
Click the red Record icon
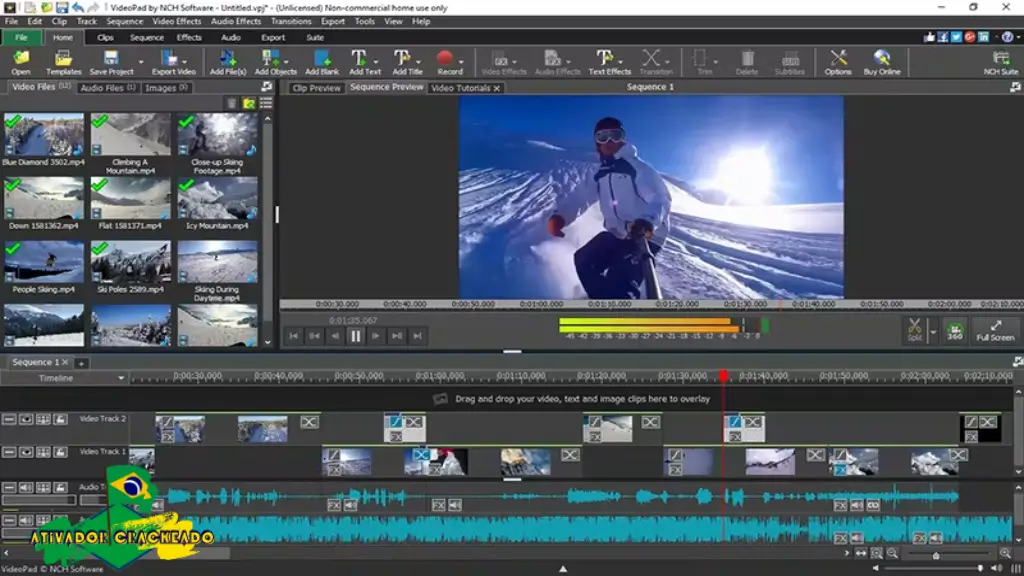pos(445,59)
